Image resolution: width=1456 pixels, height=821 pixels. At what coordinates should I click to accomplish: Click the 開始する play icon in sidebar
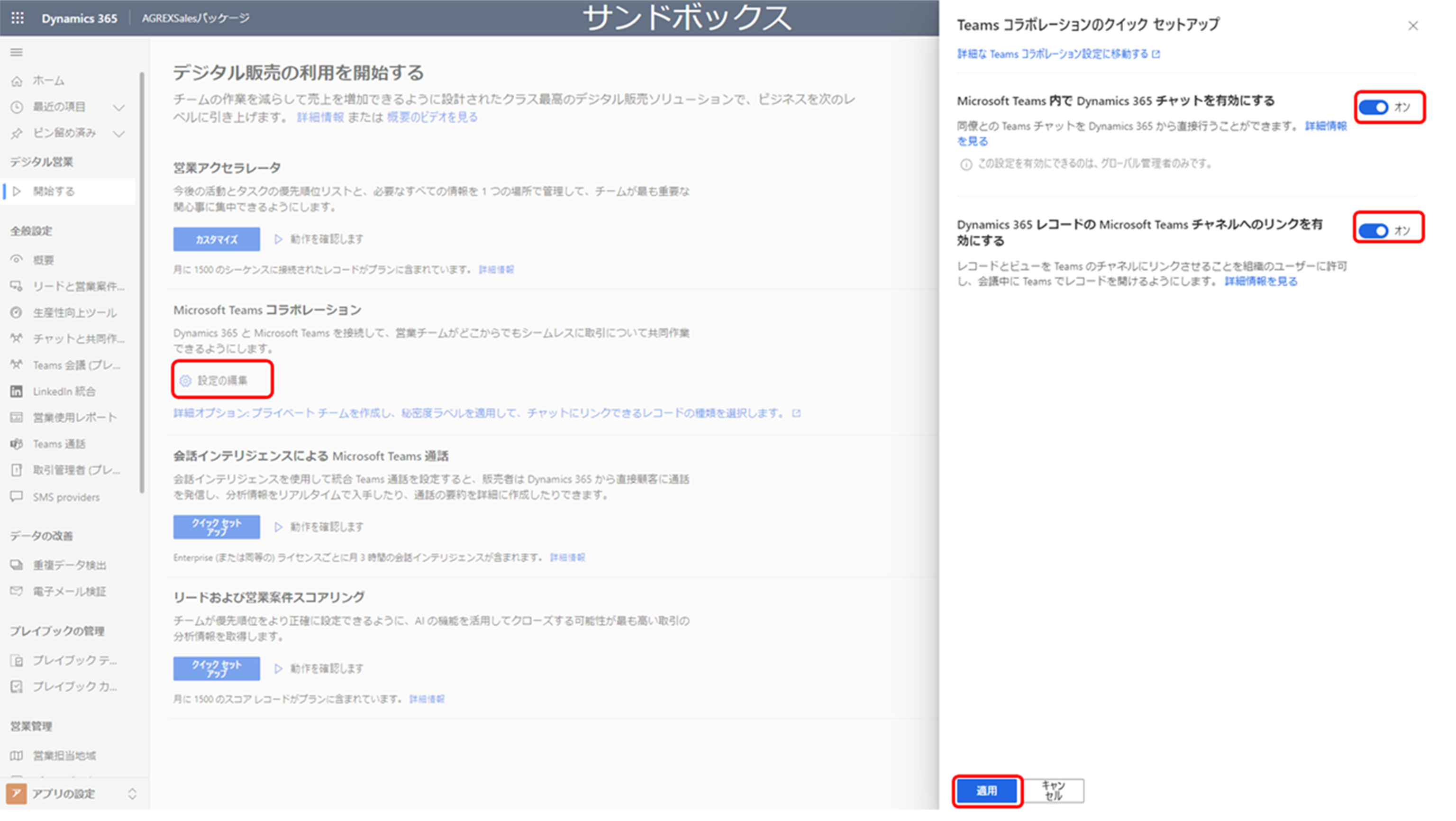click(x=17, y=192)
